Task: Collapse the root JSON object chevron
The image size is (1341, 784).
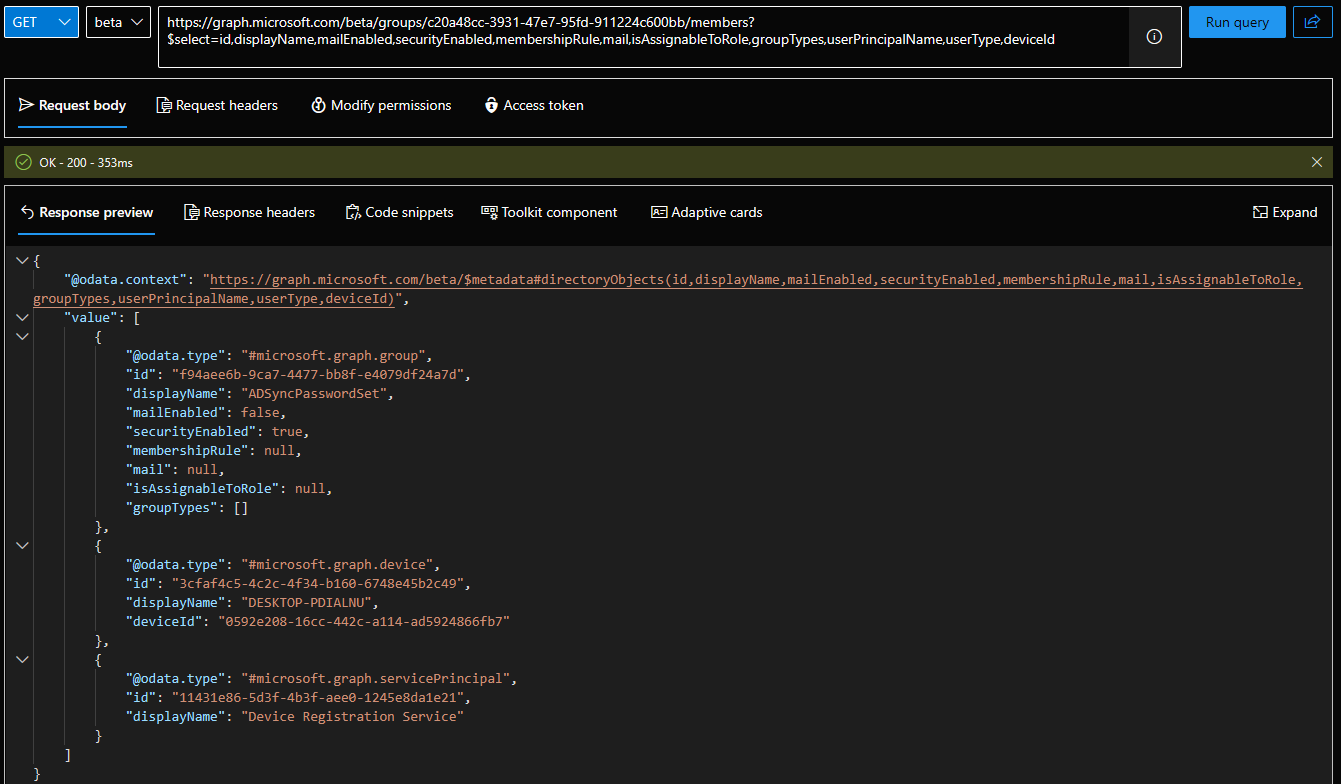Action: coord(22,261)
